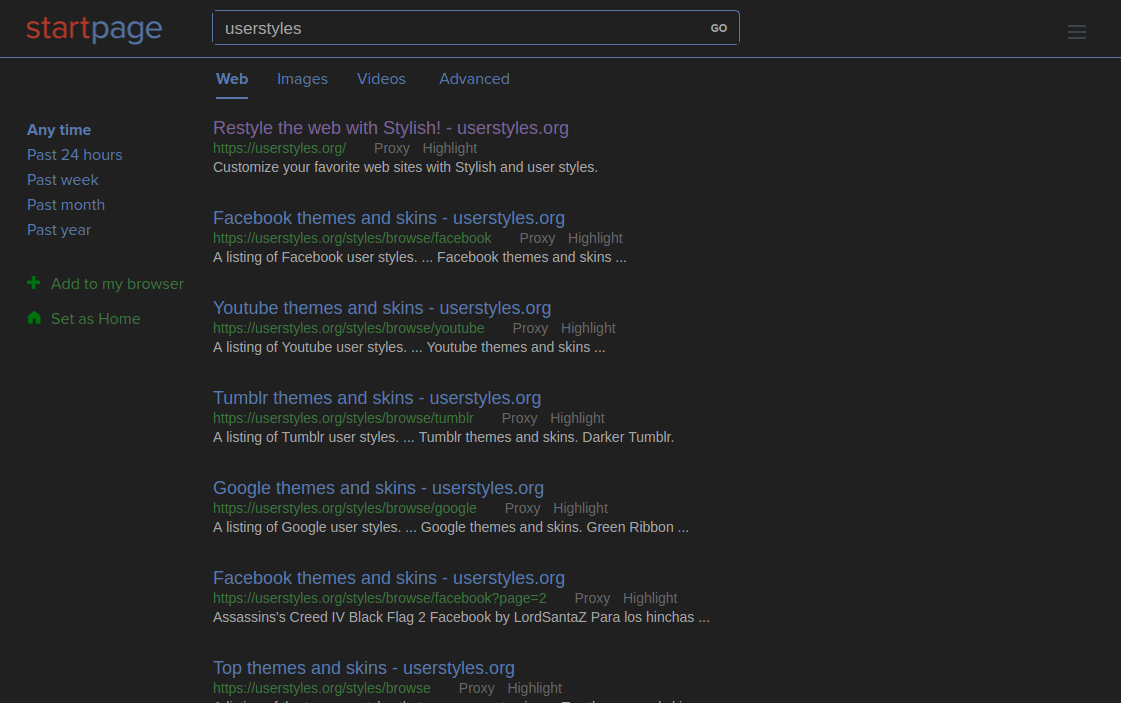This screenshot has width=1121, height=703.
Task: Click Proxy for the Tumblr themes result
Action: pyautogui.click(x=519, y=418)
